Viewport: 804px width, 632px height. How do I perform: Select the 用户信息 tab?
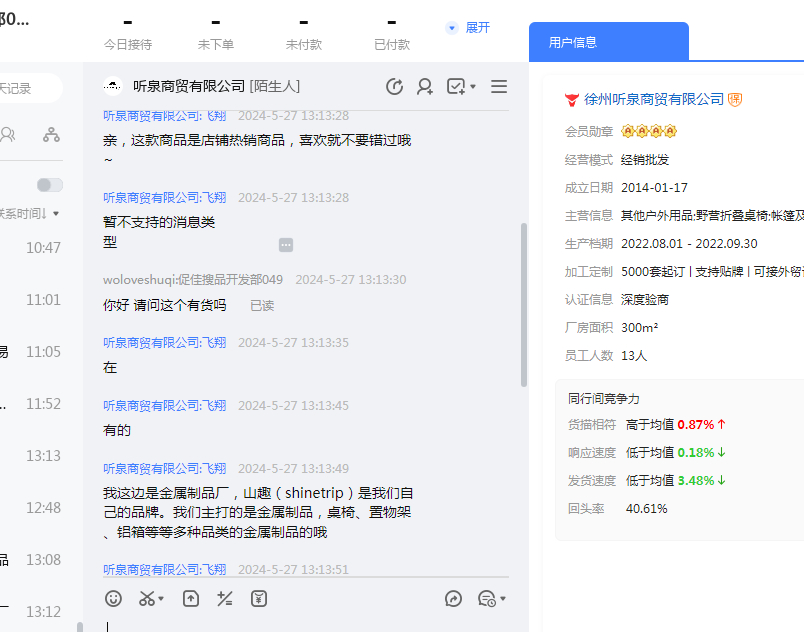(x=573, y=42)
